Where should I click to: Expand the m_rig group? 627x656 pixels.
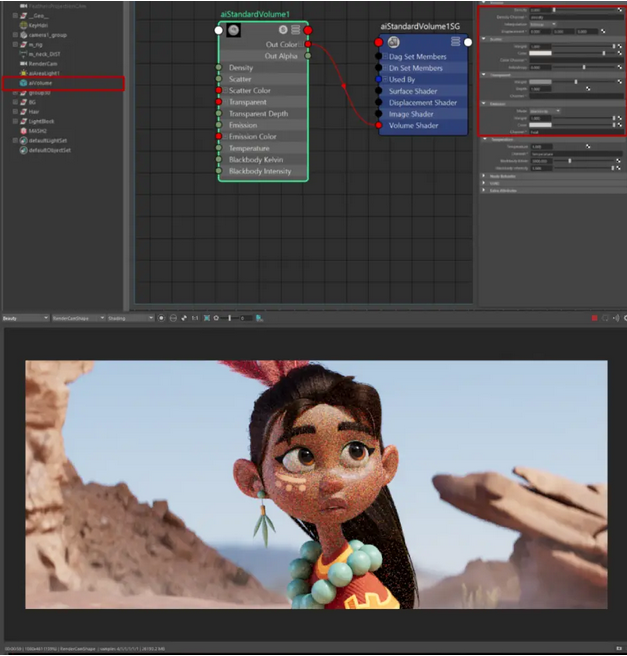click(15, 44)
